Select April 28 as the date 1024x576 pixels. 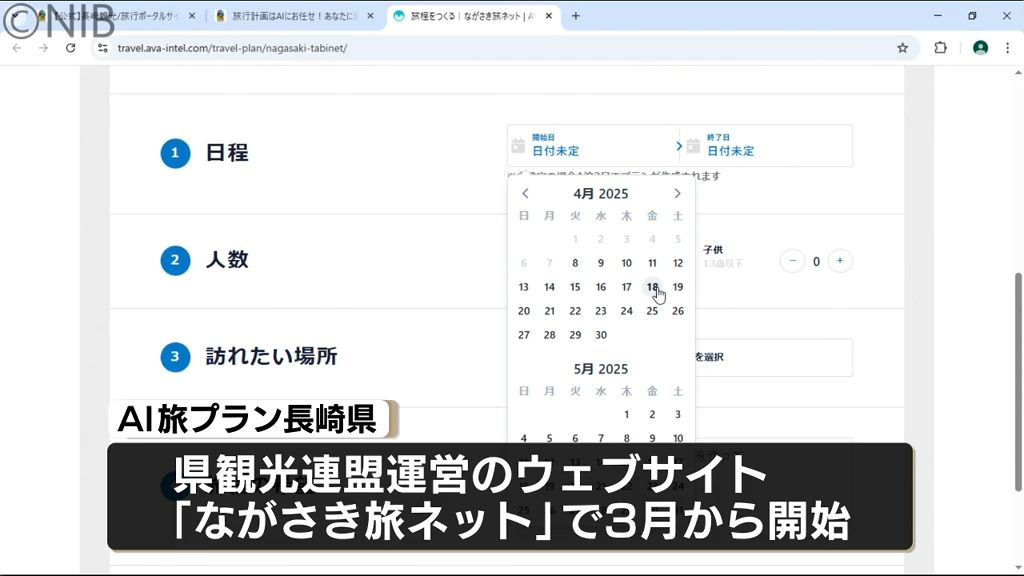[549, 335]
